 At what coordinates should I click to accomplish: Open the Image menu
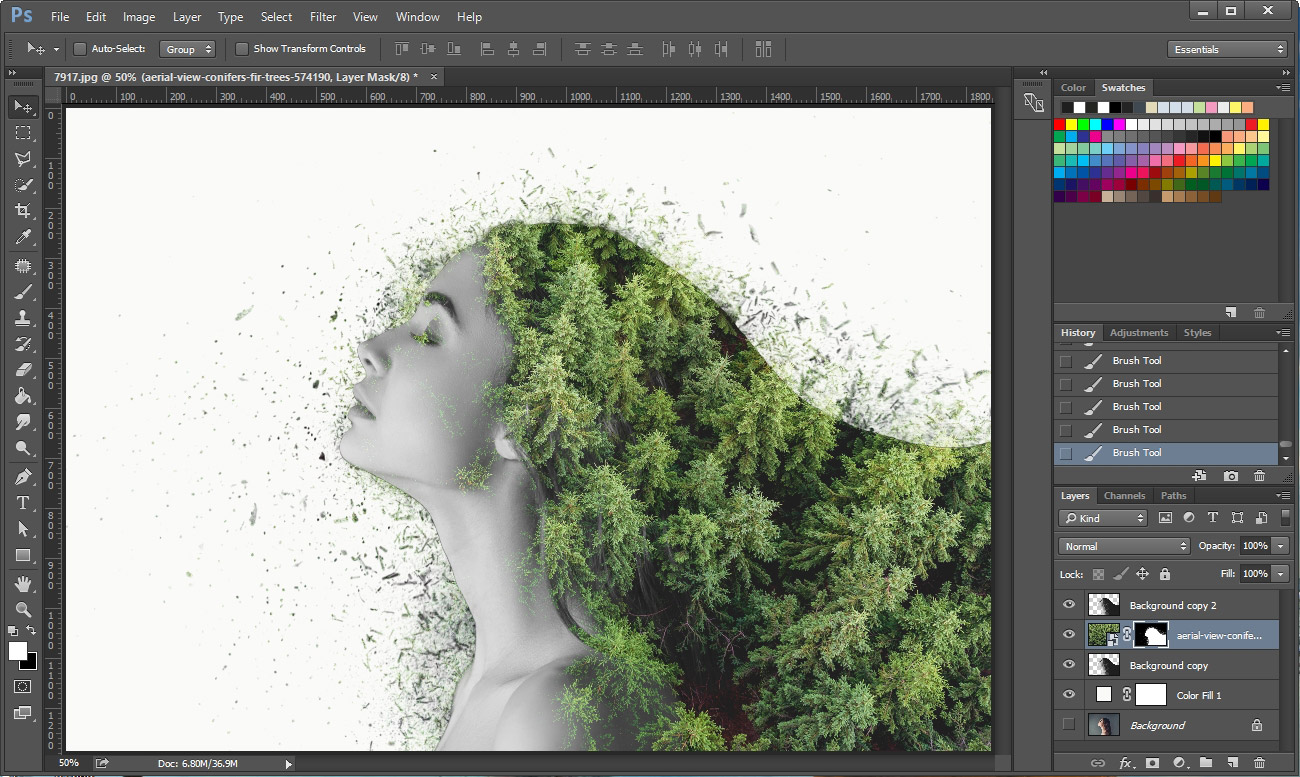point(139,17)
